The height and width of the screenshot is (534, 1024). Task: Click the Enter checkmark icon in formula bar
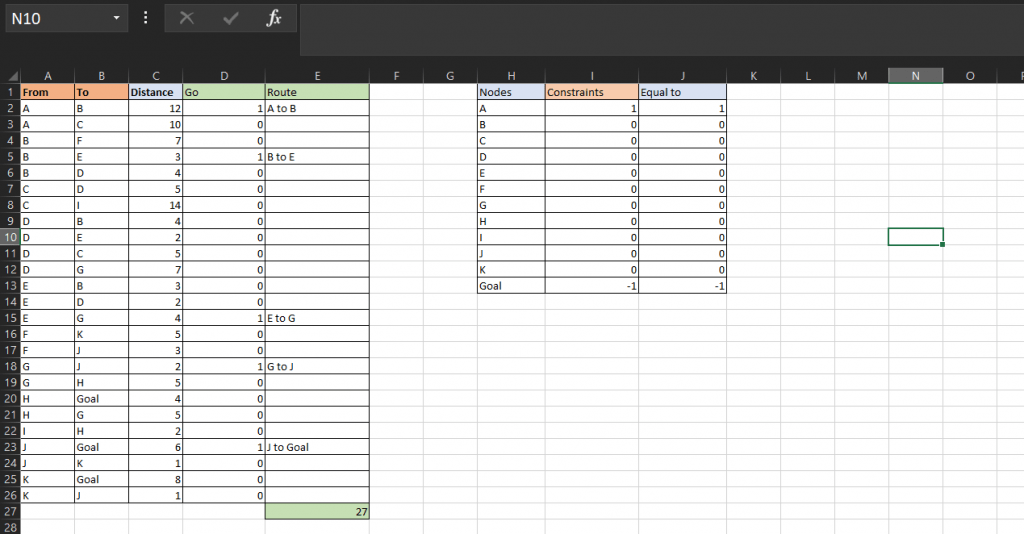pyautogui.click(x=230, y=18)
